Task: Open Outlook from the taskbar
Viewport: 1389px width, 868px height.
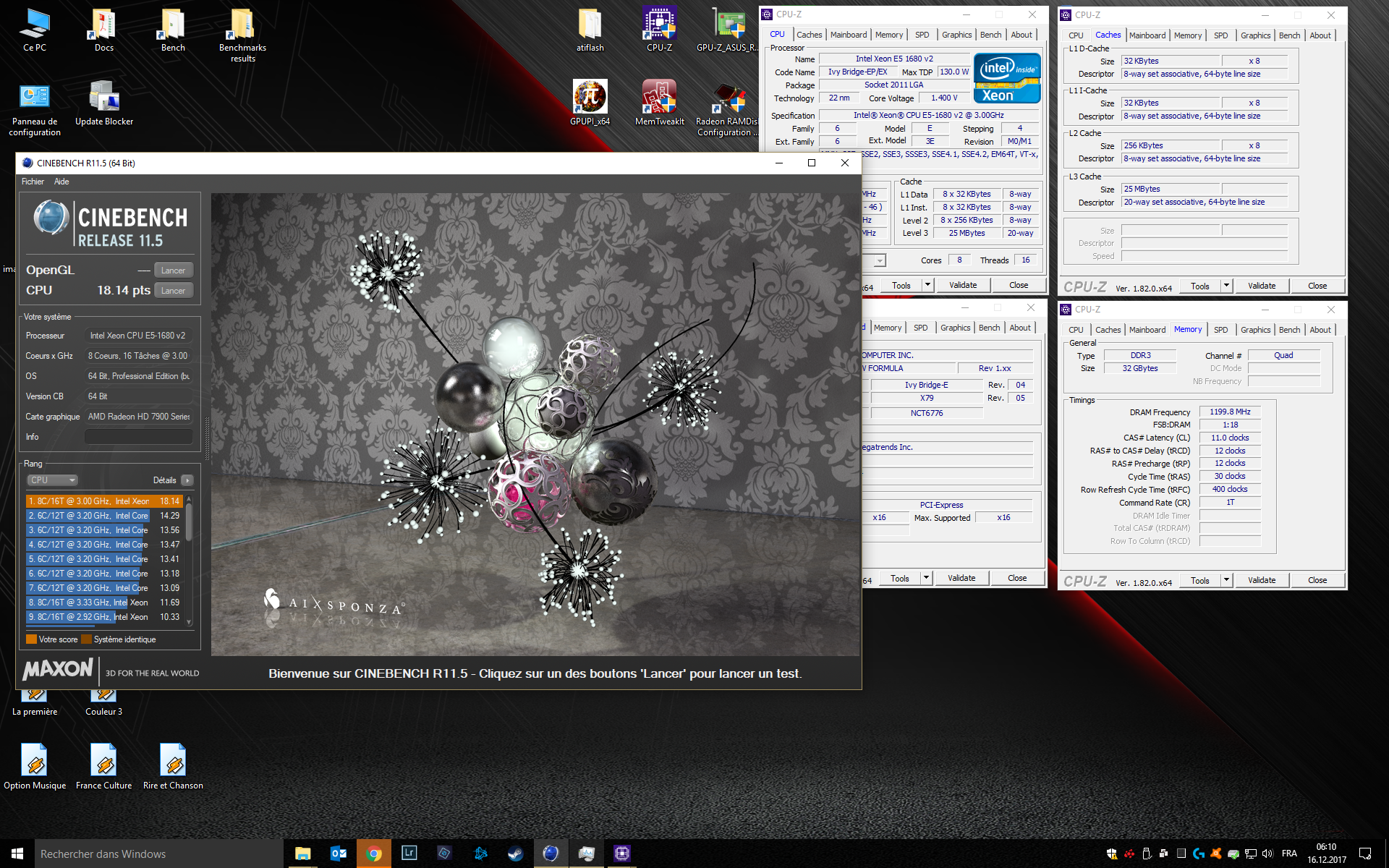Action: [338, 854]
